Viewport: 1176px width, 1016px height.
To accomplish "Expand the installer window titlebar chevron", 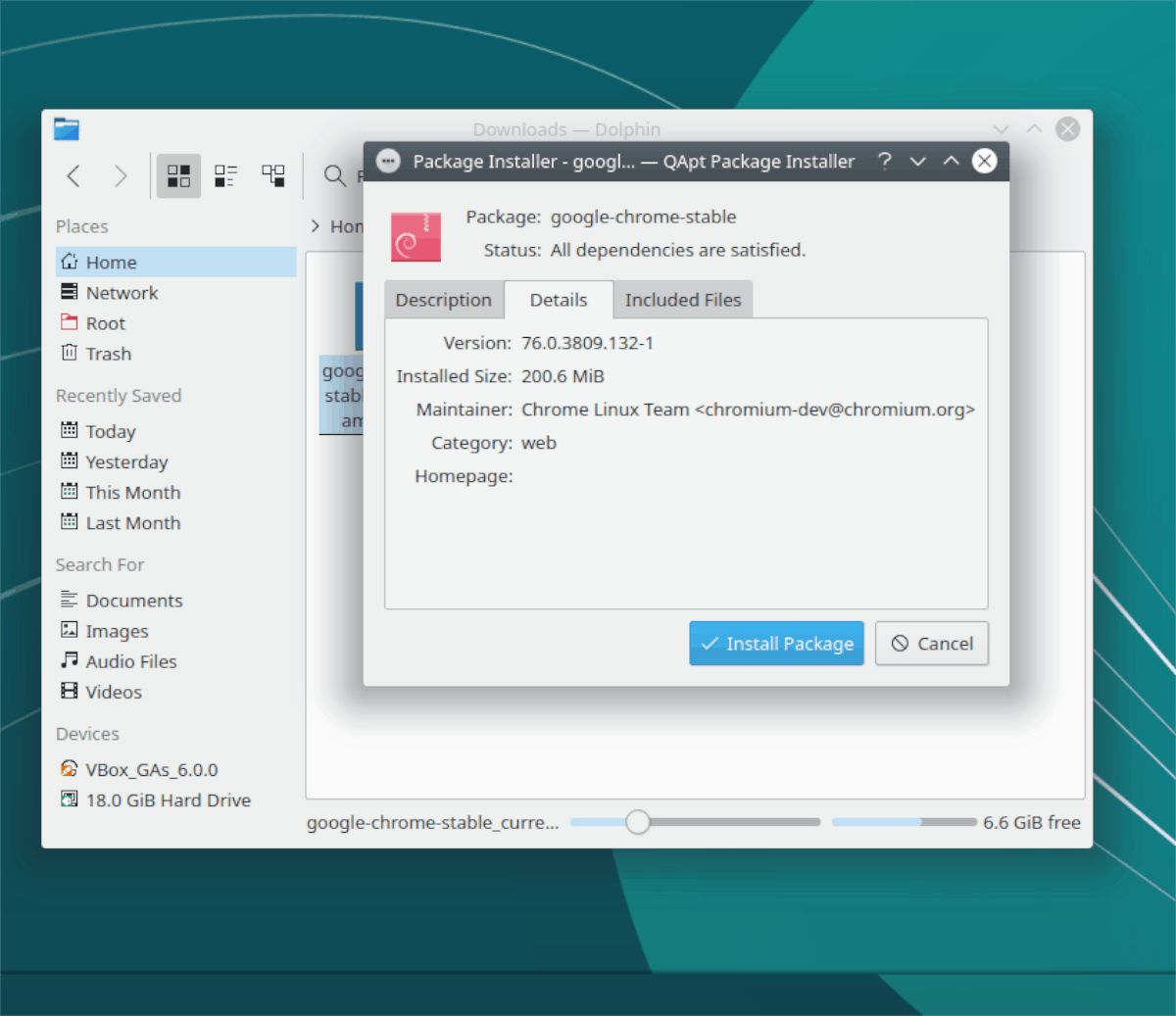I will 918,162.
